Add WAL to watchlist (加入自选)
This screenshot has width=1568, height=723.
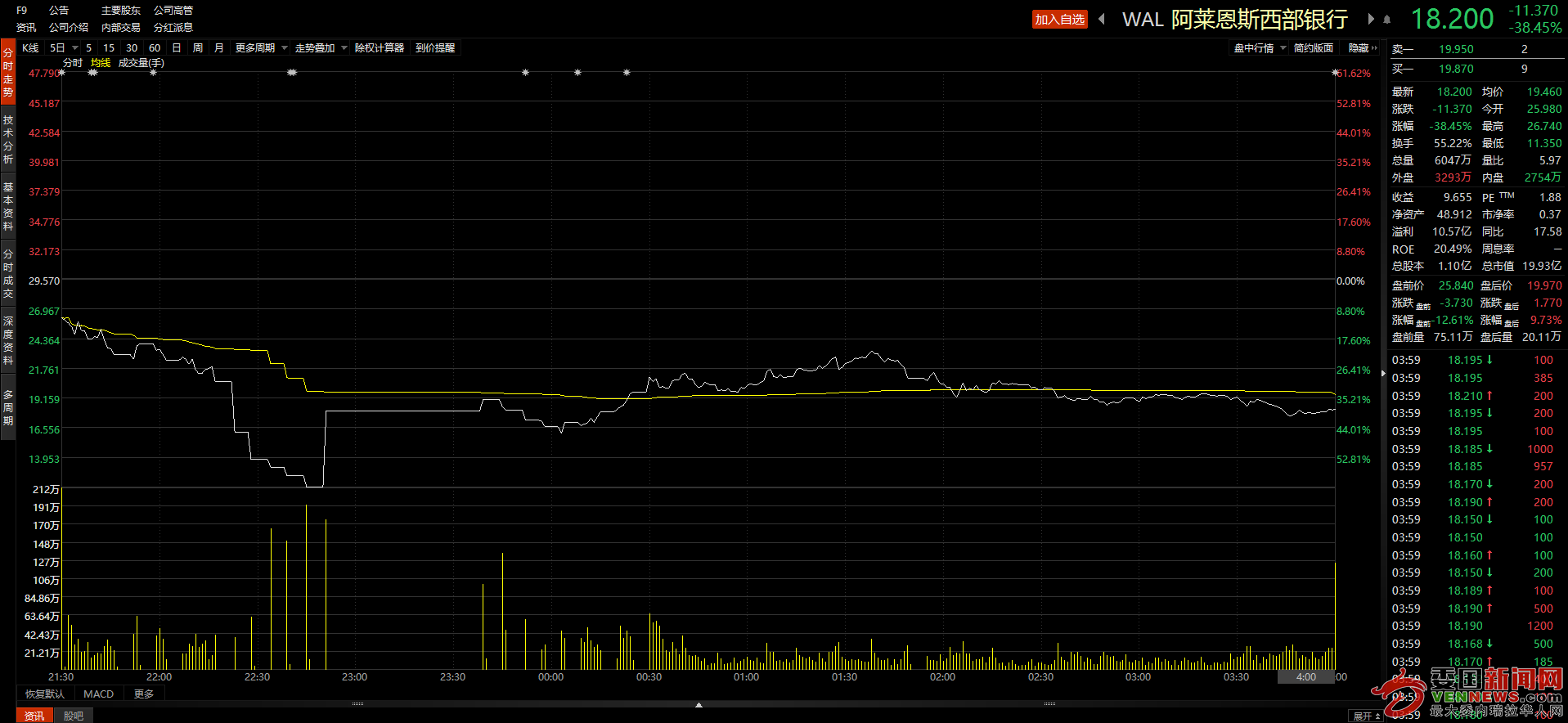point(1059,19)
